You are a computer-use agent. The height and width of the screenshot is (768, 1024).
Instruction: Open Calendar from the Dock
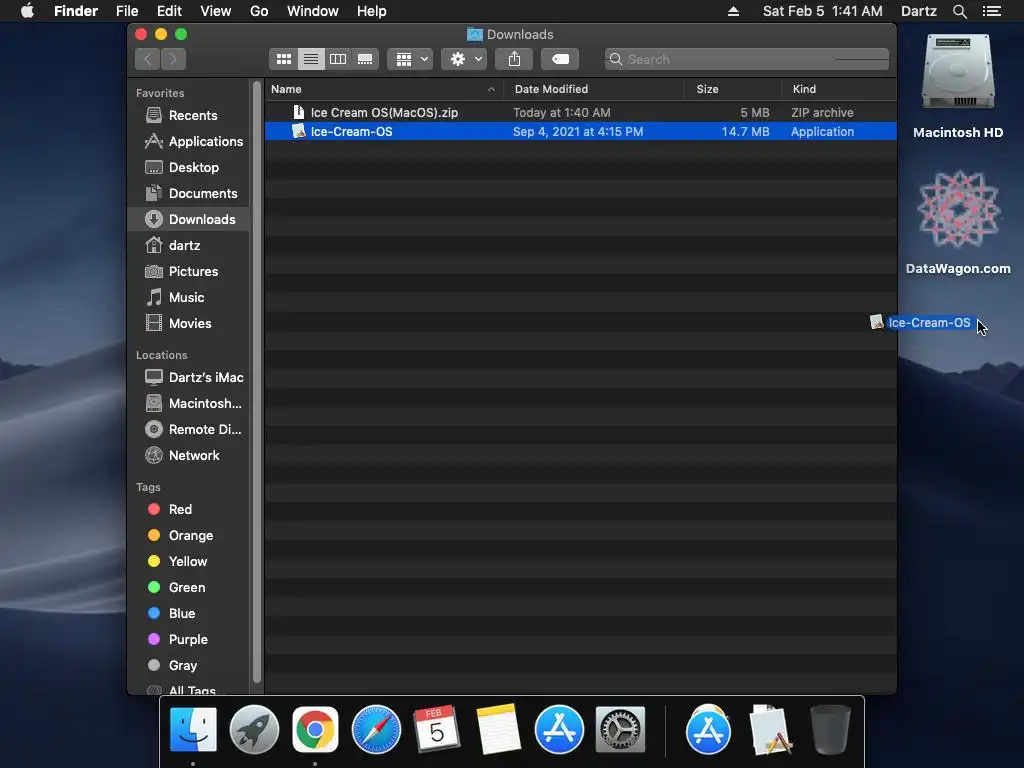(x=437, y=729)
